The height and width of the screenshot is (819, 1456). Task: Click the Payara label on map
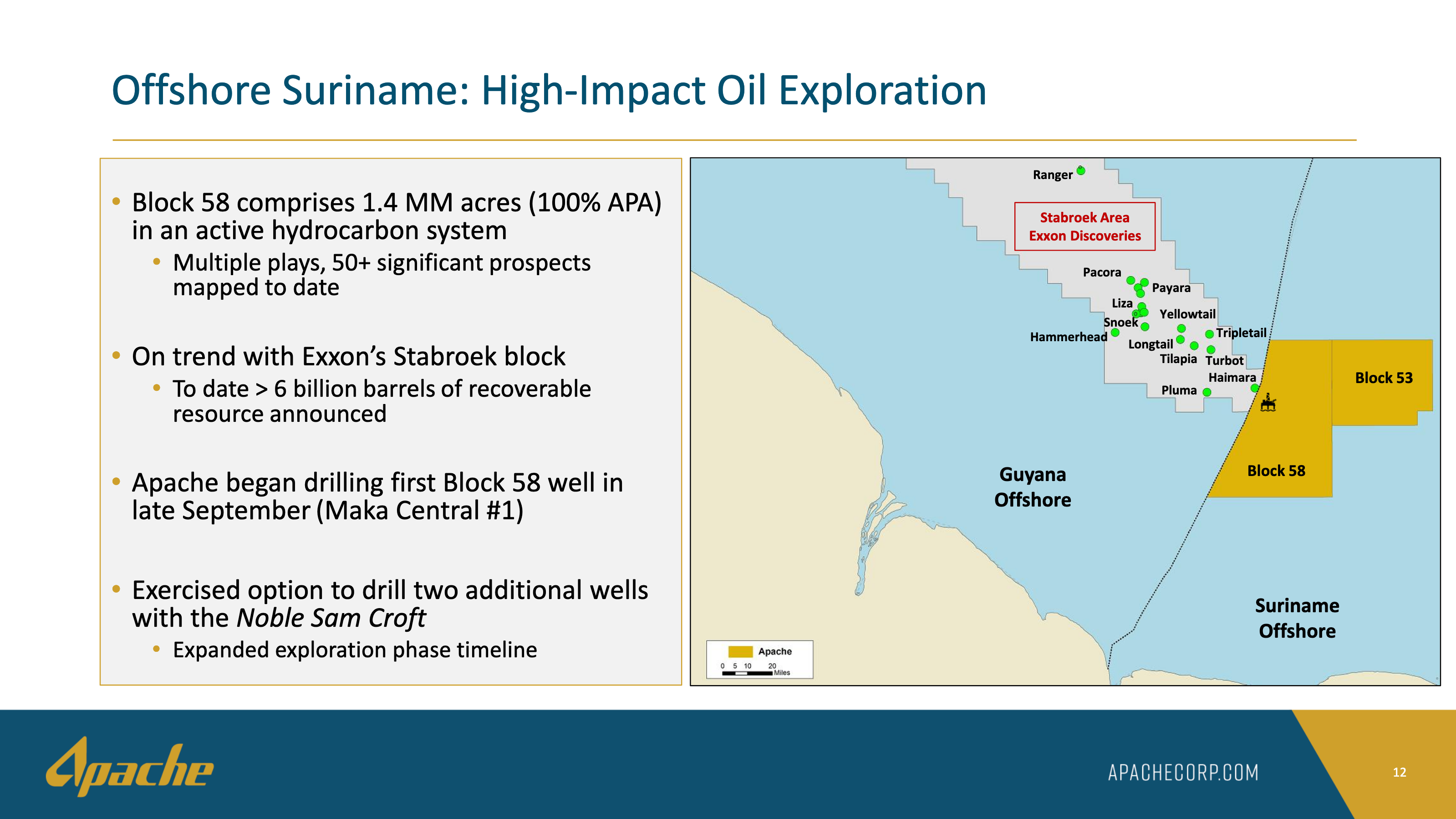(1171, 288)
